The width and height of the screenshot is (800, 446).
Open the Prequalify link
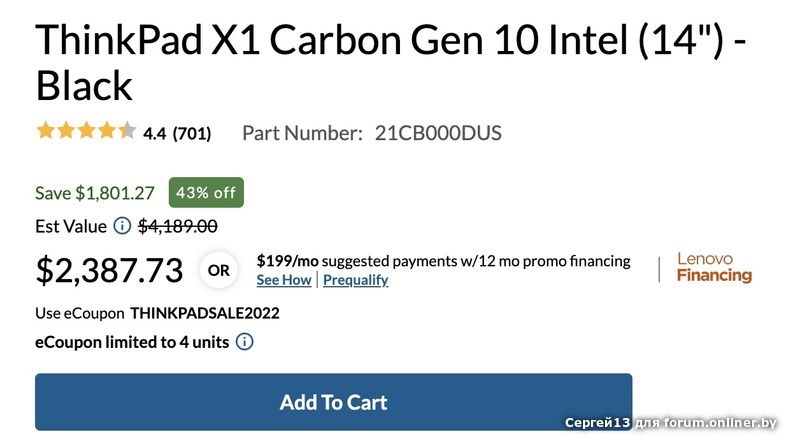355,280
